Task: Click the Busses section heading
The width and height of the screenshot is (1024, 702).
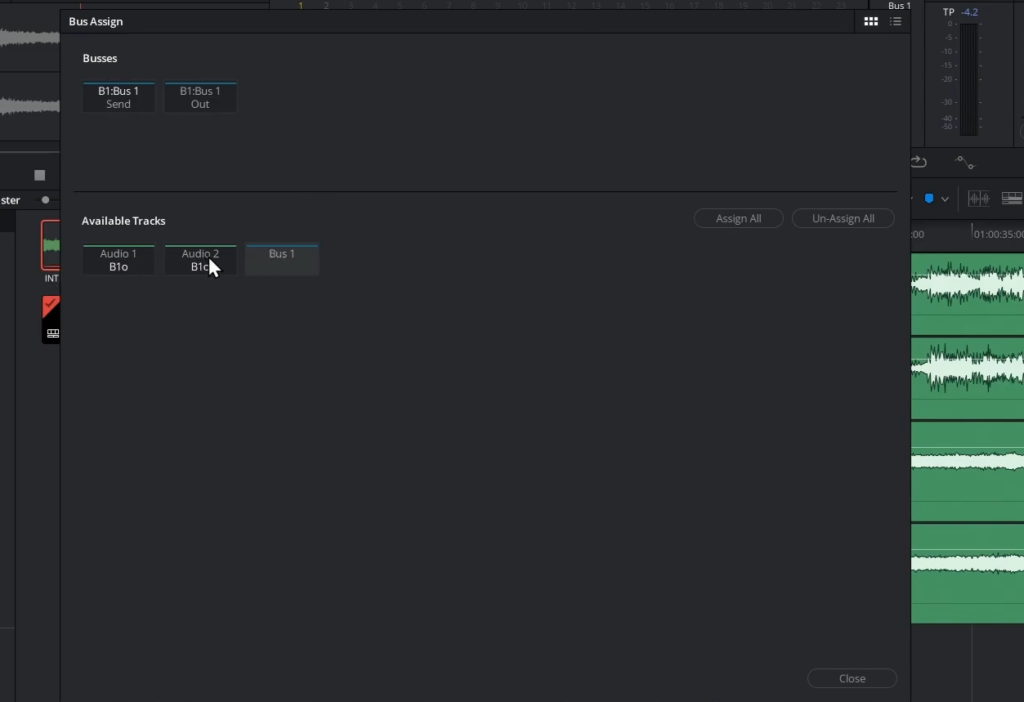Action: pos(100,58)
